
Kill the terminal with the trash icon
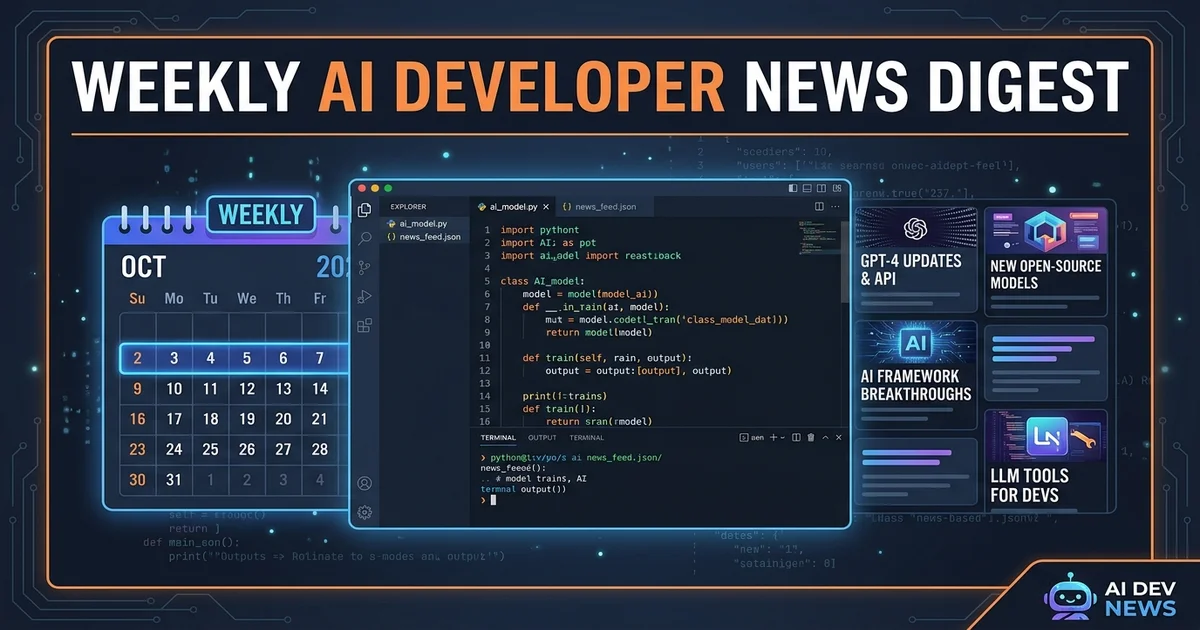(x=811, y=437)
